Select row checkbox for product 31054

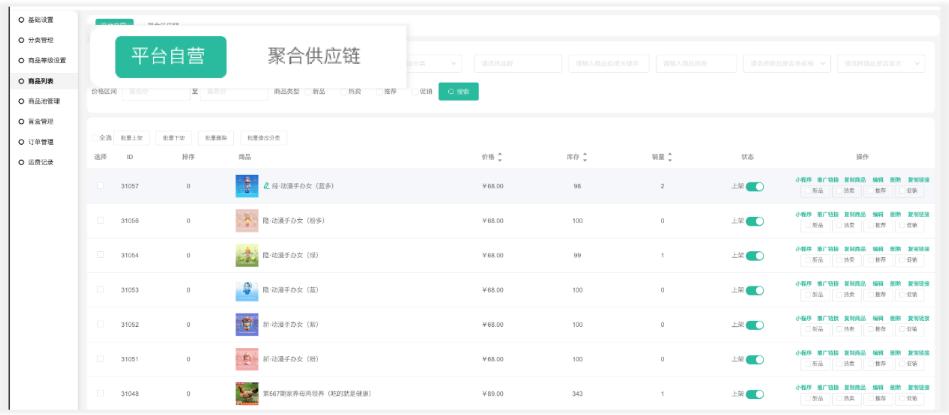100,255
